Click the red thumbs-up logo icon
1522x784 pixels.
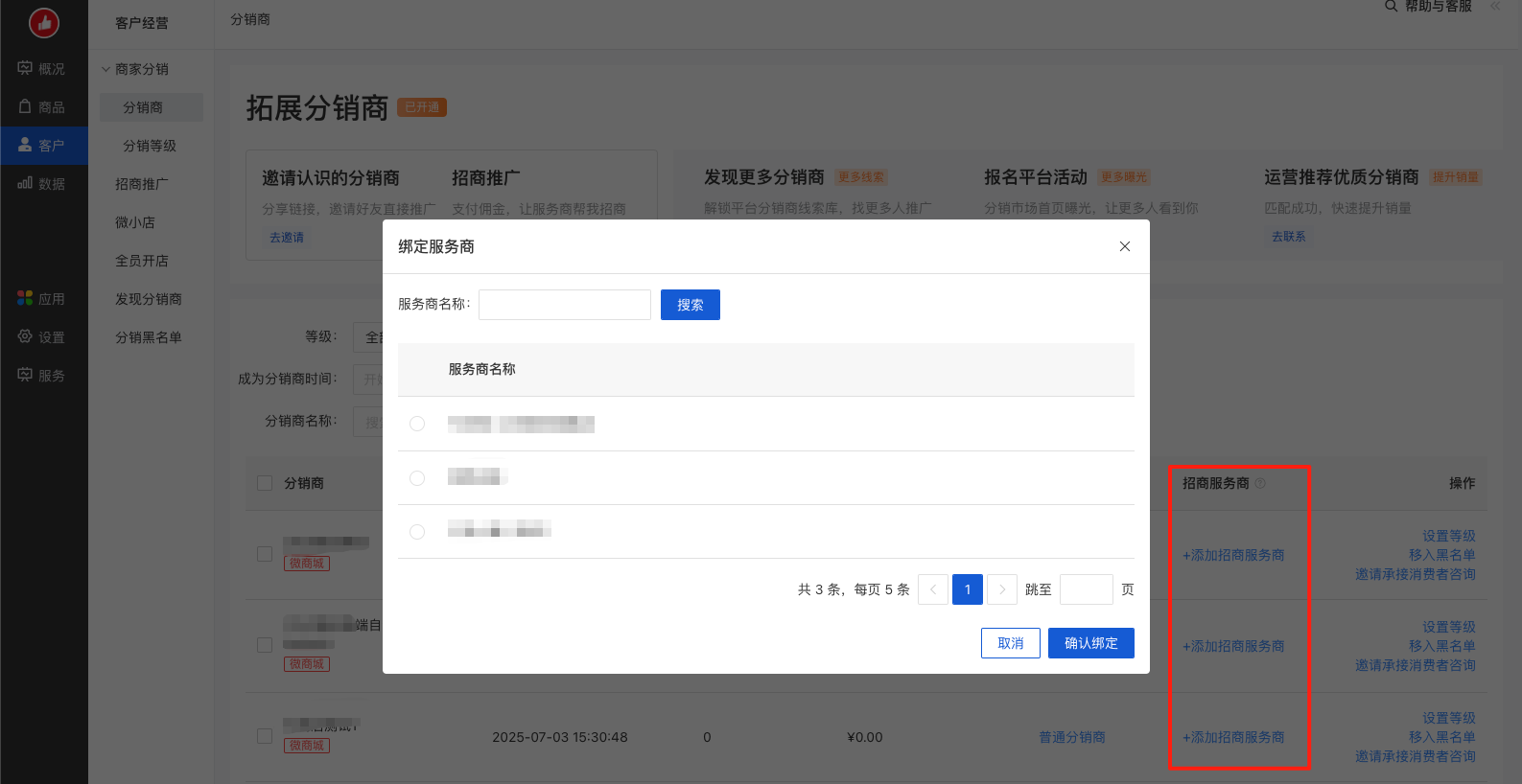44,23
